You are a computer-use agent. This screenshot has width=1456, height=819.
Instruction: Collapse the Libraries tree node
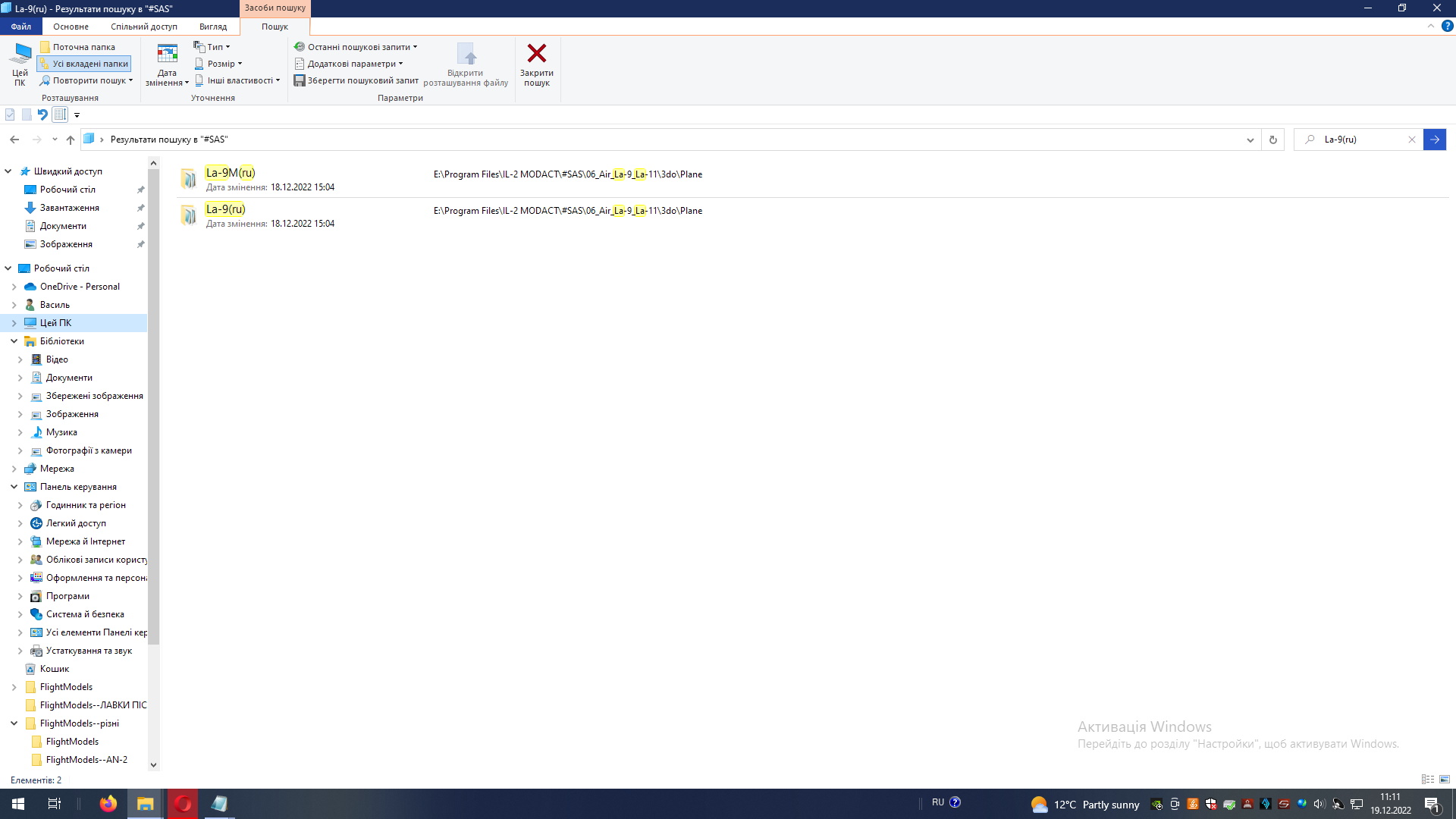point(14,341)
